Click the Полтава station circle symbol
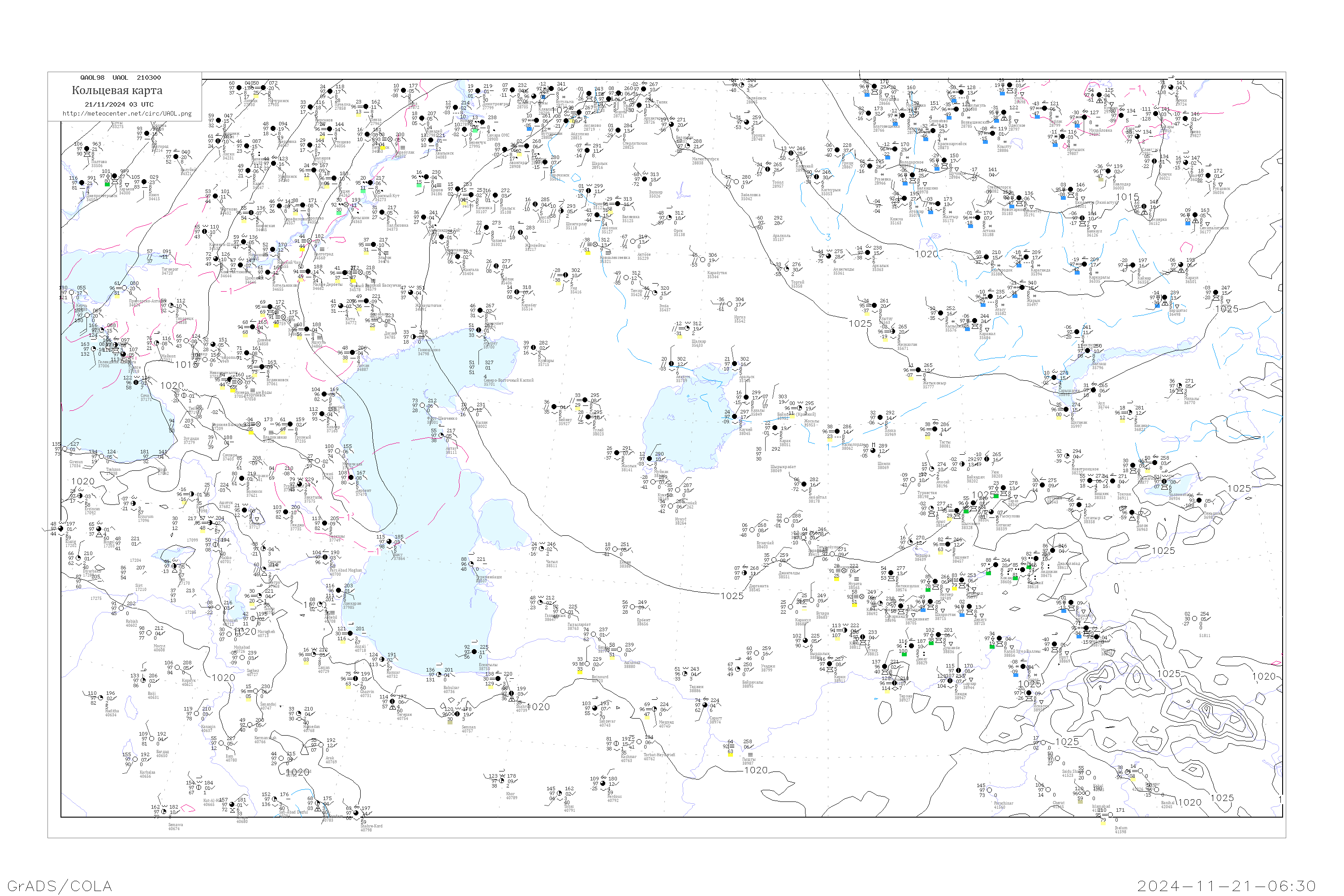Image resolution: width=1344 pixels, height=896 pixels. (87, 150)
